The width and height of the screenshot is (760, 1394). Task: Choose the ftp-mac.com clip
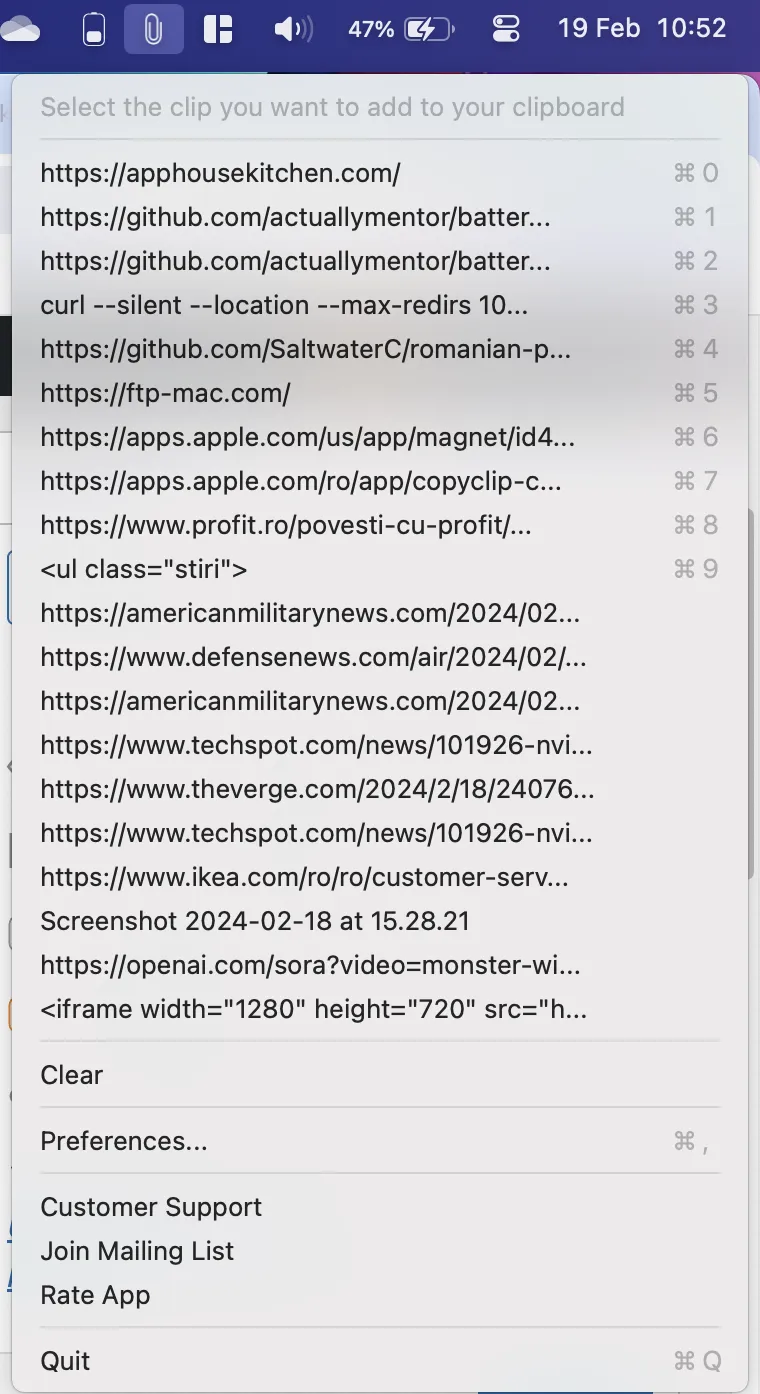click(x=380, y=393)
